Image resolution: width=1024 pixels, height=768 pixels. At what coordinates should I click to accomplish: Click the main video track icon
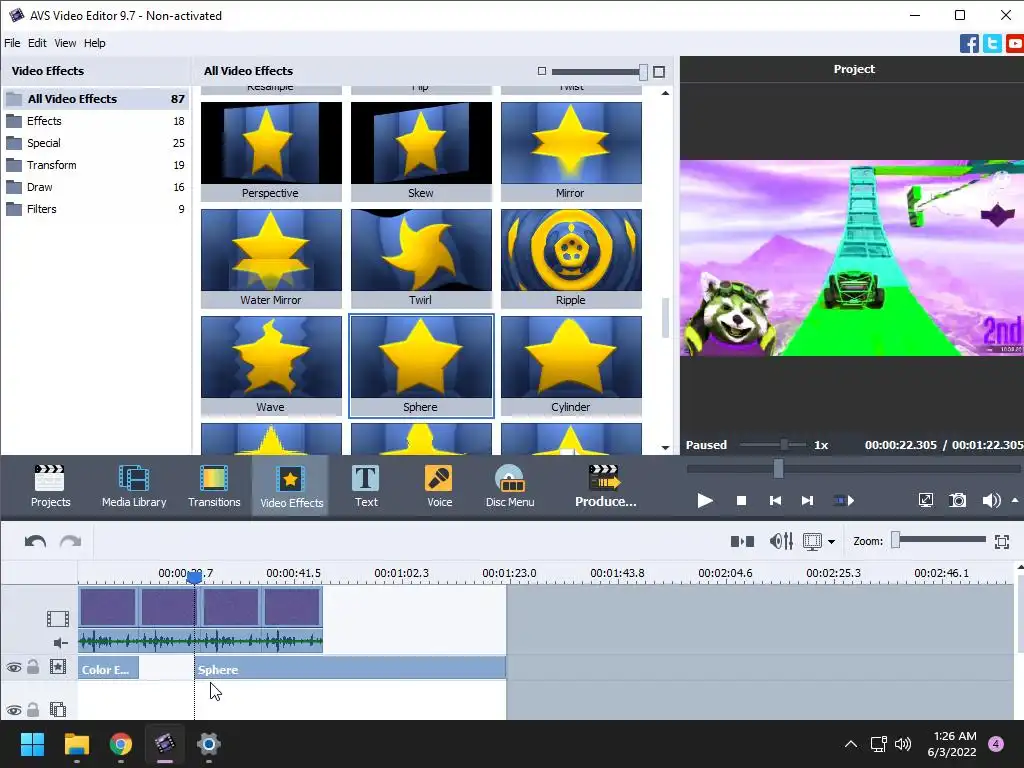tap(57, 618)
